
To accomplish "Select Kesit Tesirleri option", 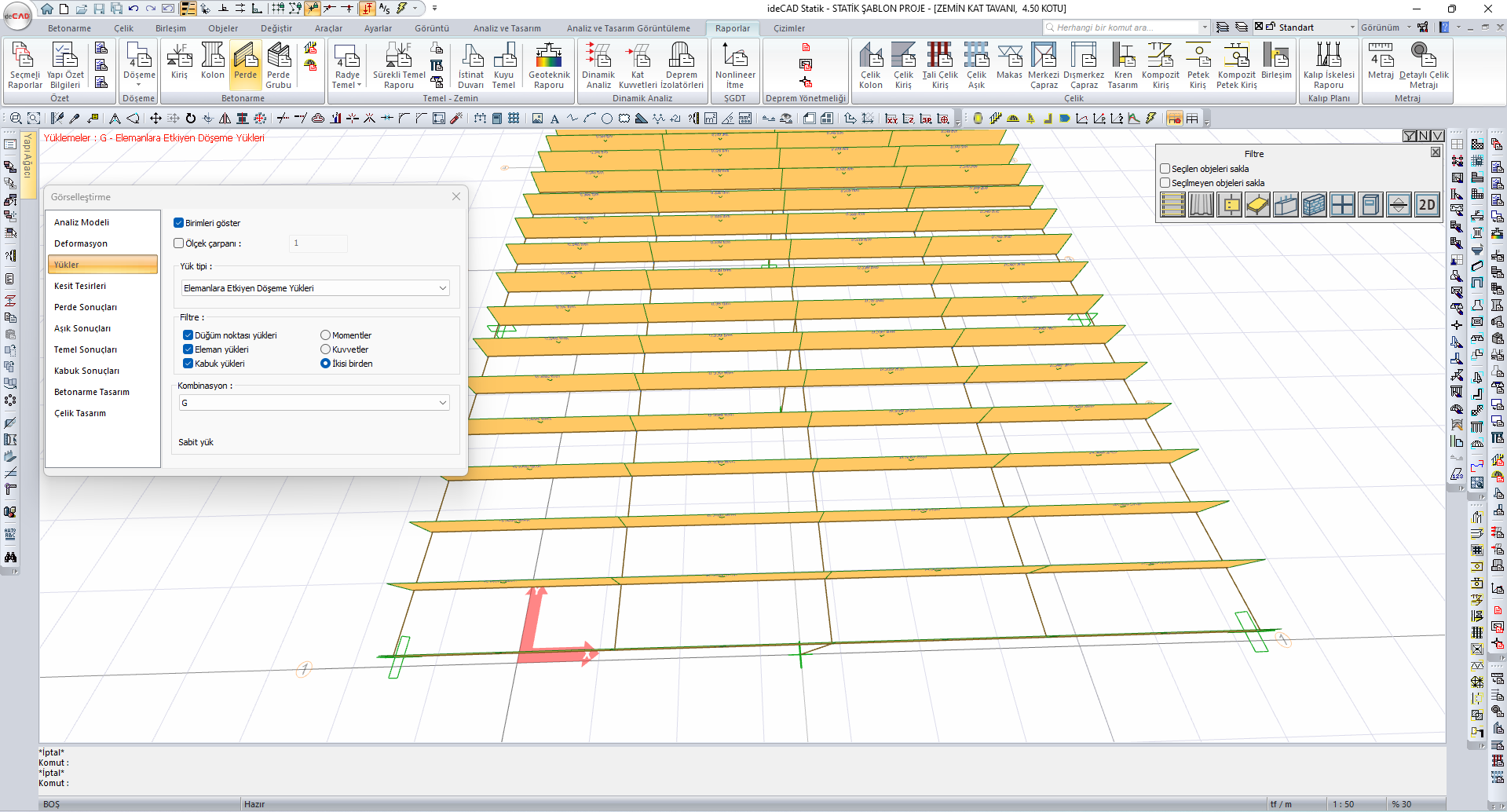I will click(x=103, y=286).
